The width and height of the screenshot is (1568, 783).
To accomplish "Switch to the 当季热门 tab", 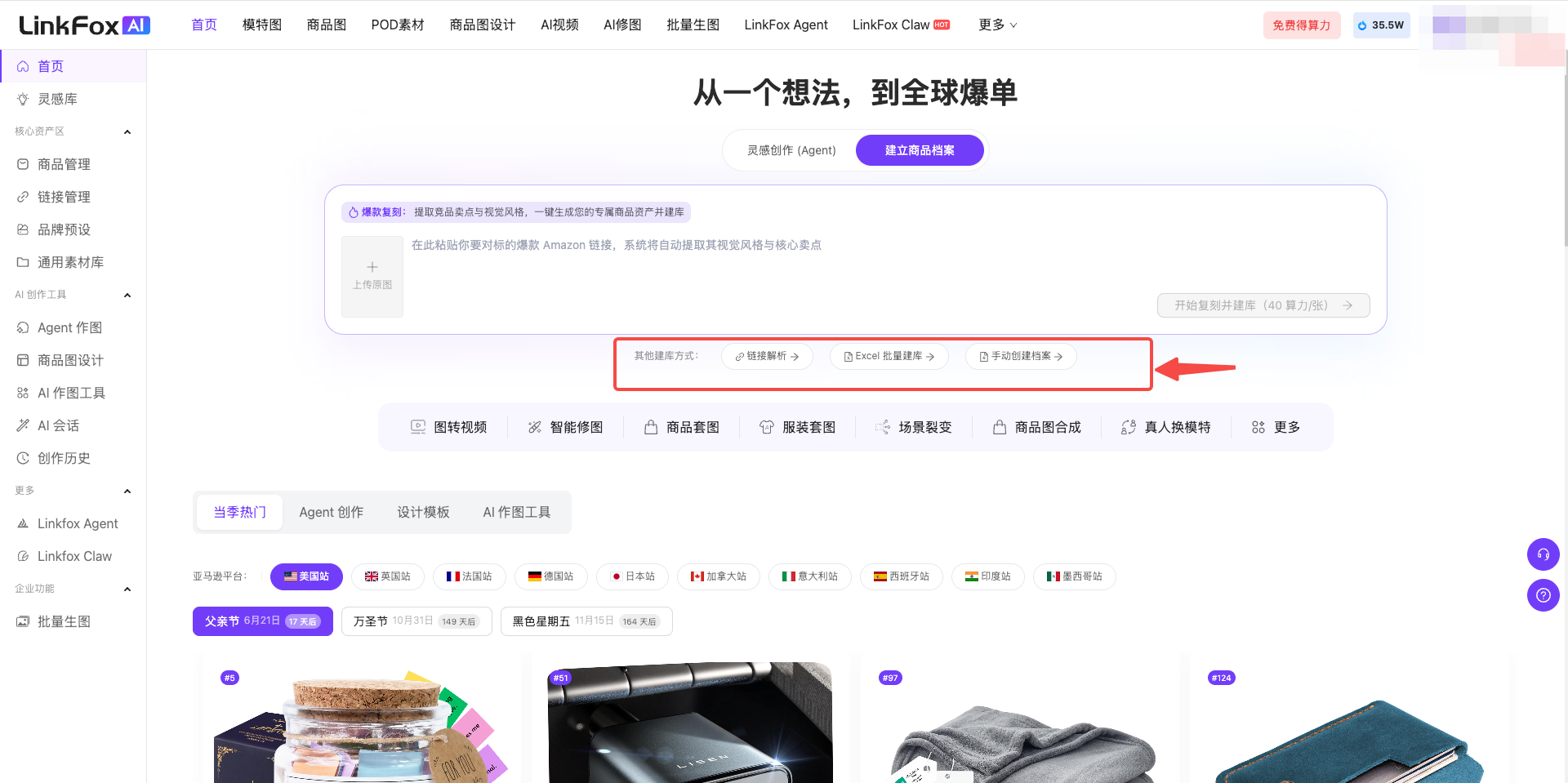I will coord(240,512).
